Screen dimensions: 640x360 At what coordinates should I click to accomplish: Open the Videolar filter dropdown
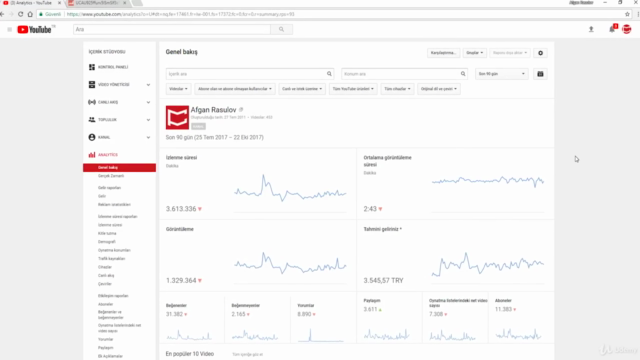click(x=178, y=89)
